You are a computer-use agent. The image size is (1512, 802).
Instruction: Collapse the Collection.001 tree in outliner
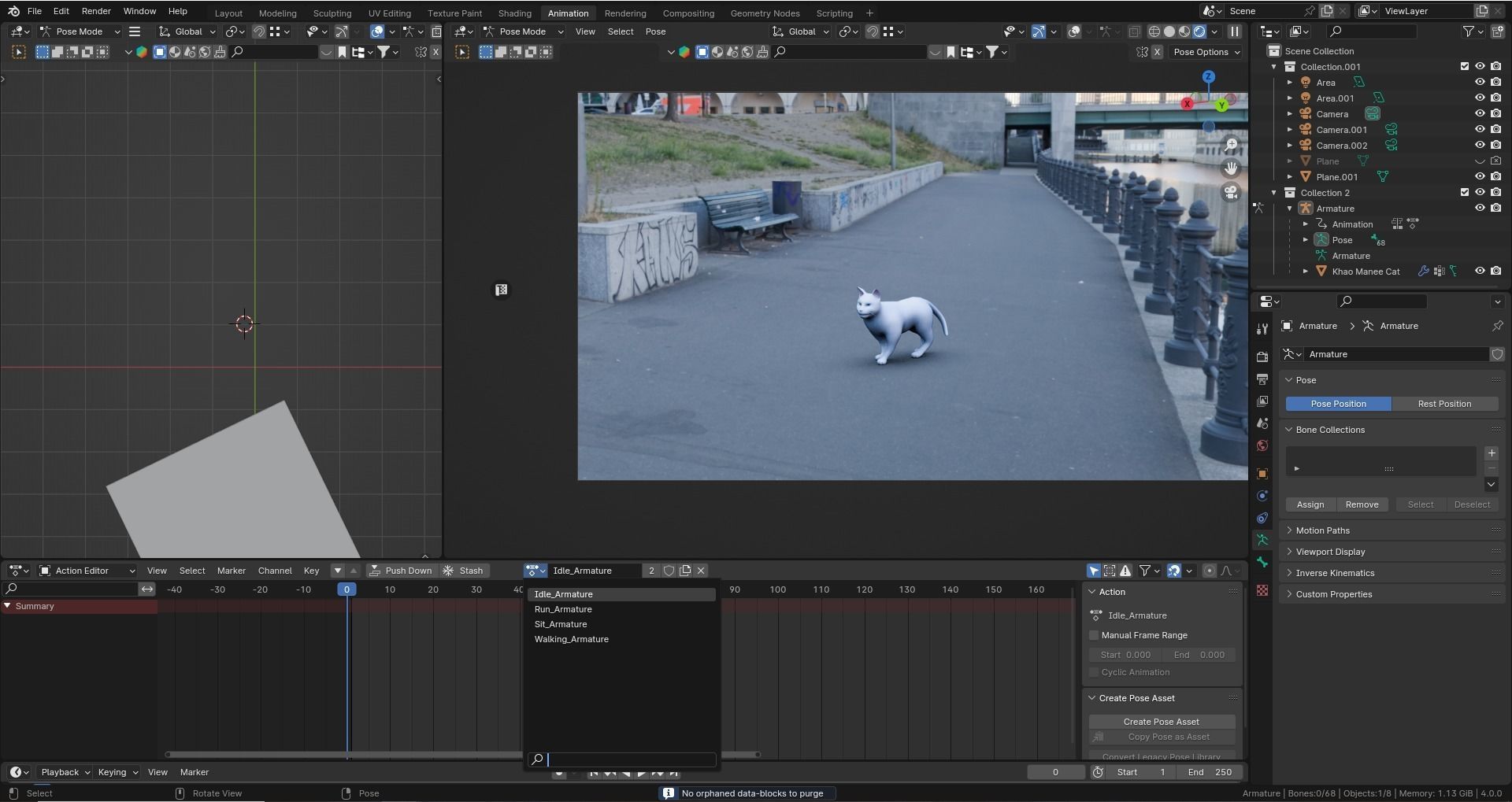[1273, 67]
